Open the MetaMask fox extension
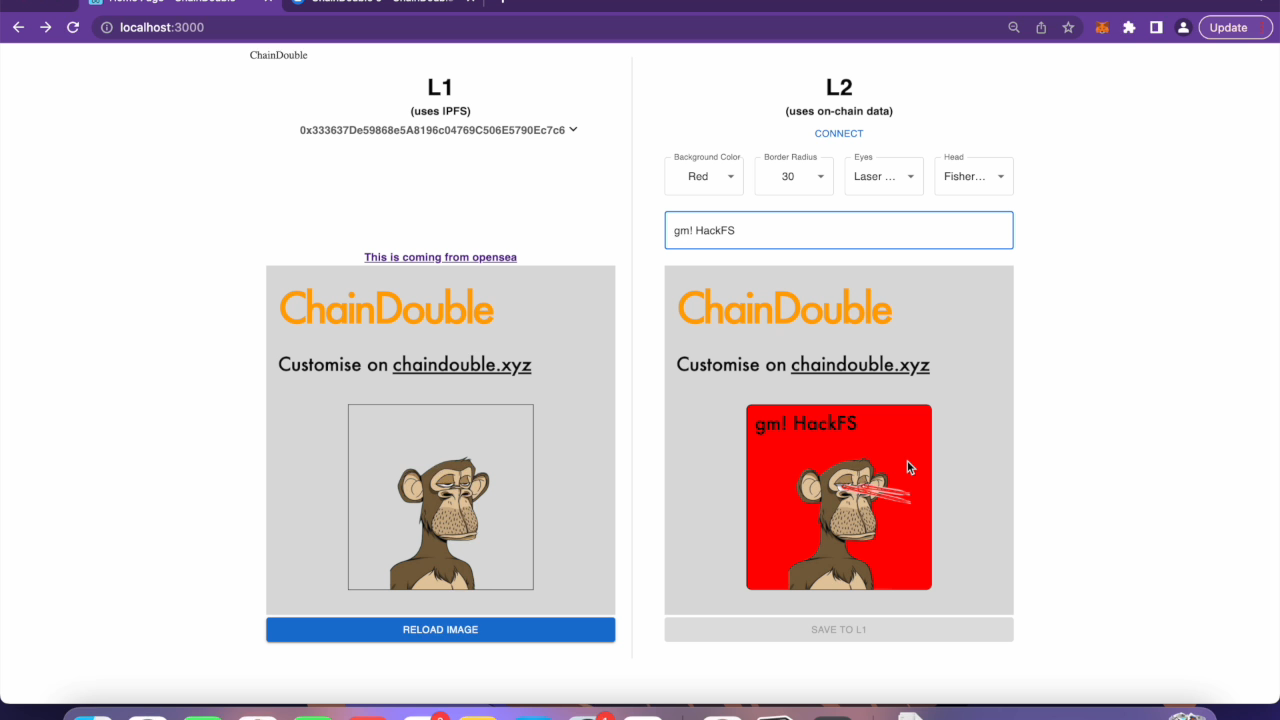Viewport: 1280px width, 720px height. [1102, 28]
